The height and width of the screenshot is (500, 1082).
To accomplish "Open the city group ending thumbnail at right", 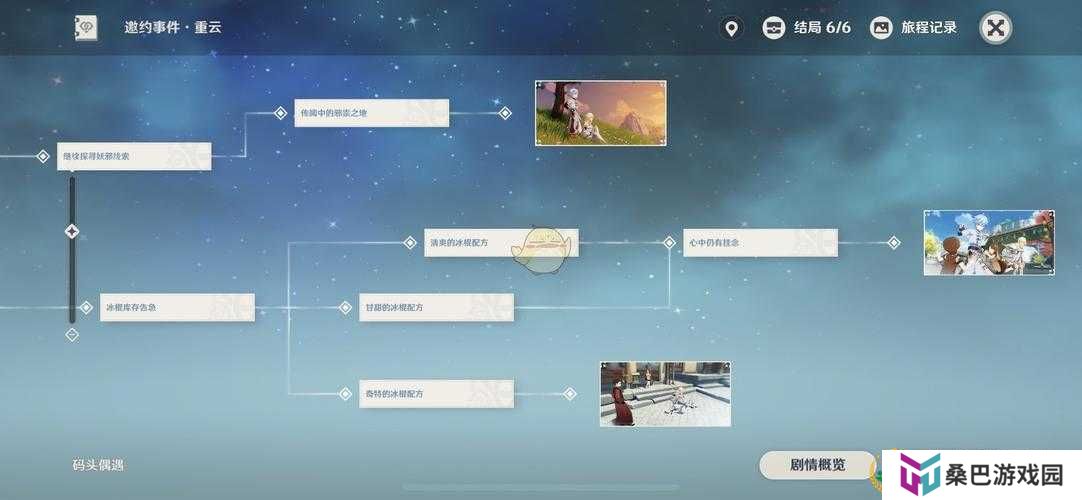I will tap(988, 243).
